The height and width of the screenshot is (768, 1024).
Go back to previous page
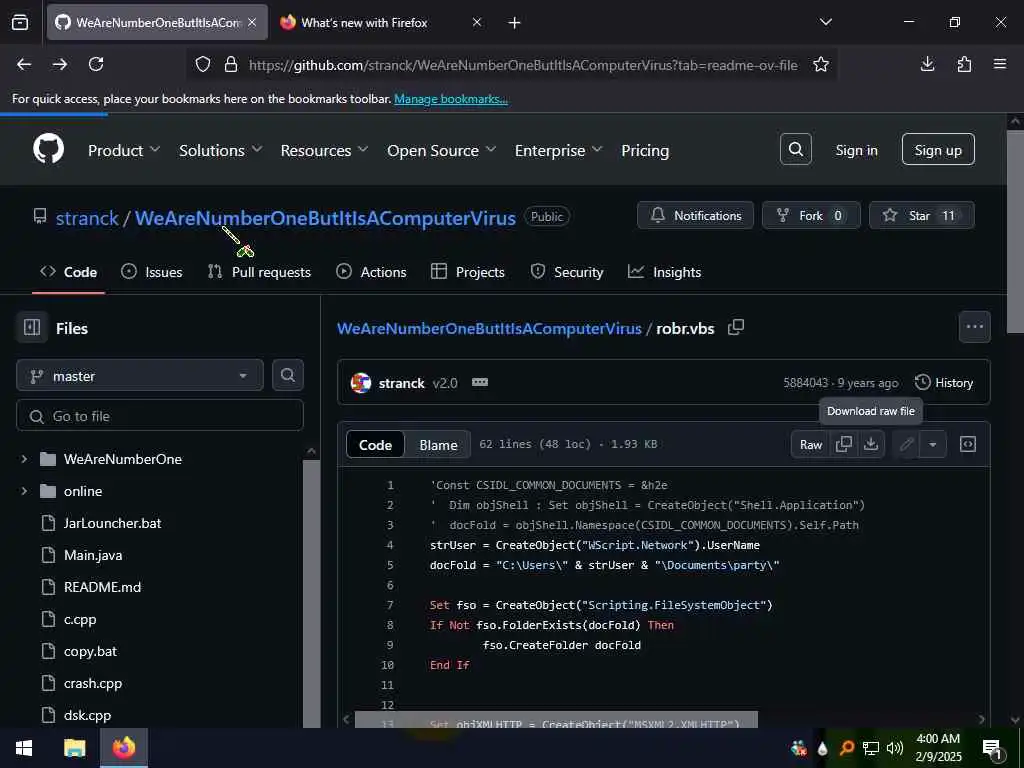(x=24, y=64)
